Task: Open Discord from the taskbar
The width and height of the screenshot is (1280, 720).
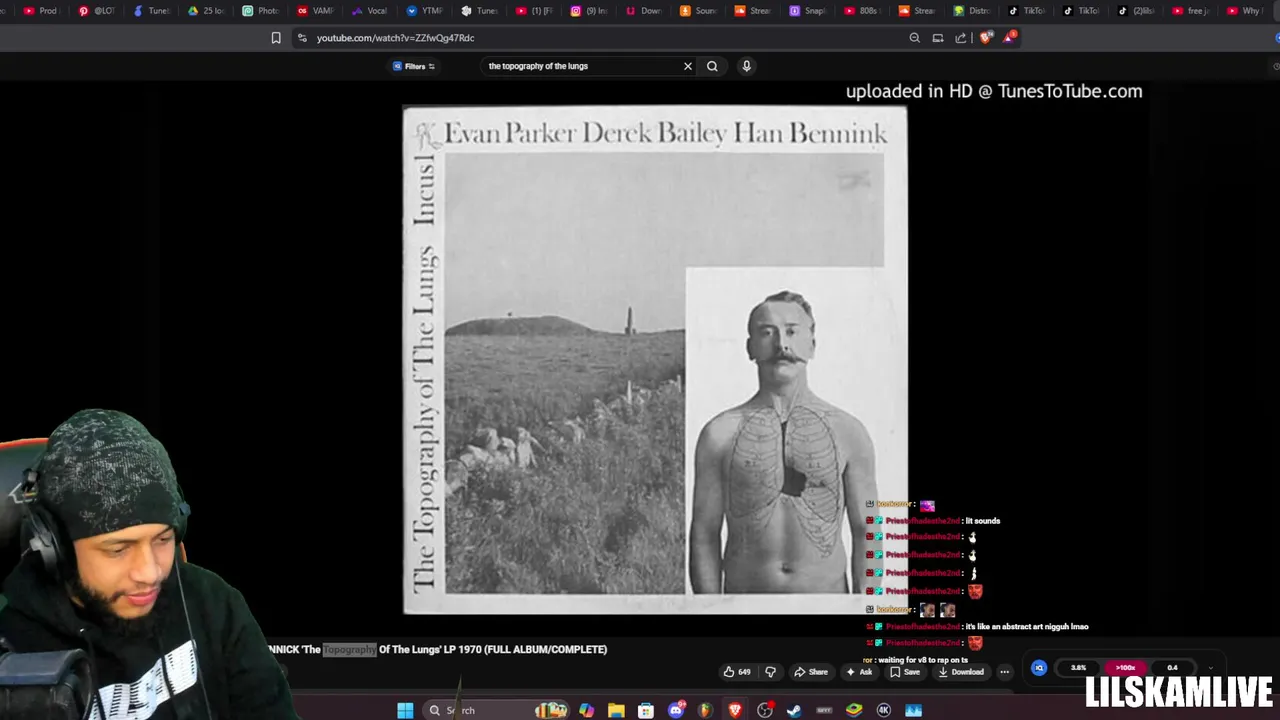Action: coord(676,710)
